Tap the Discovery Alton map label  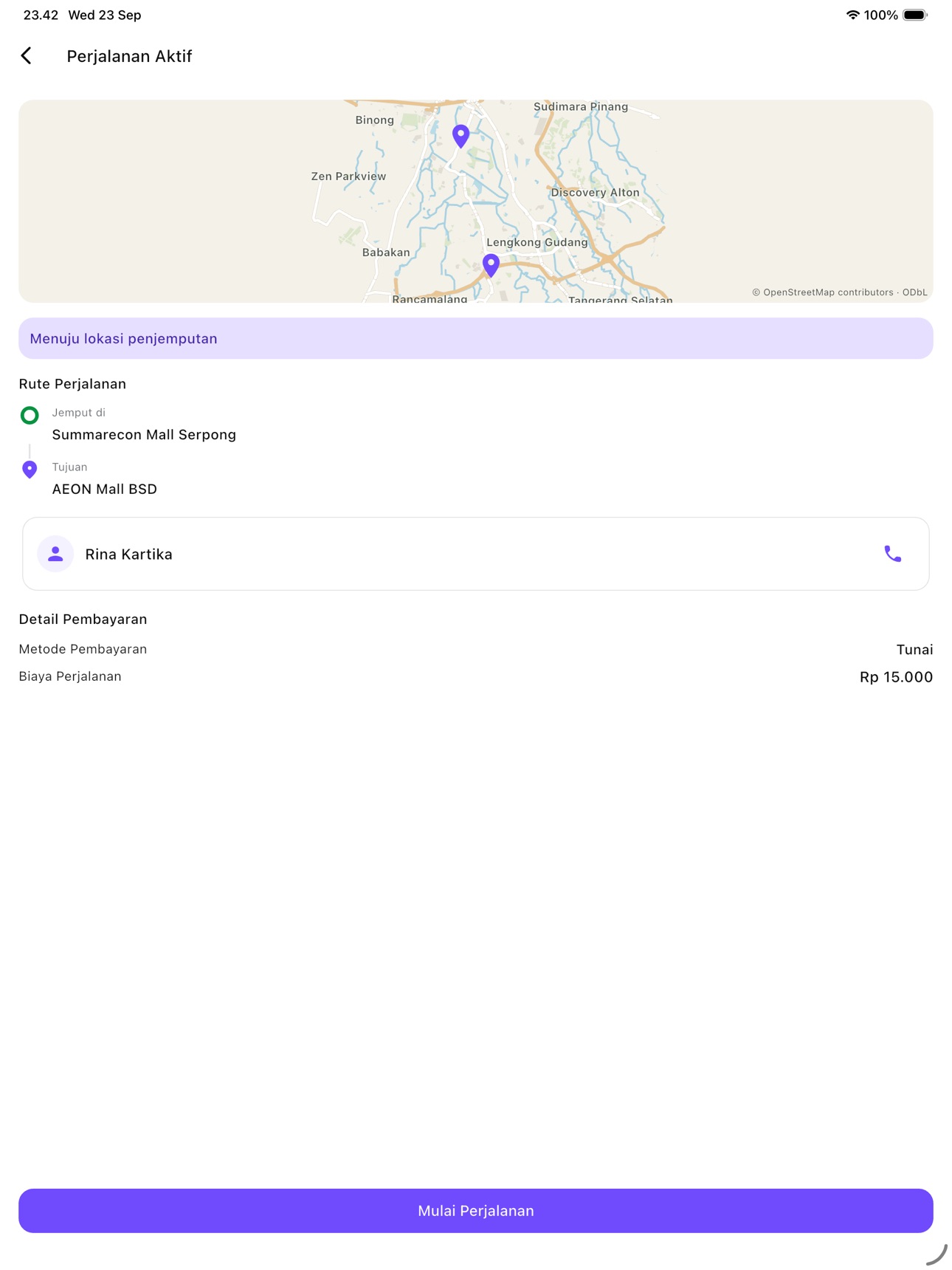595,193
